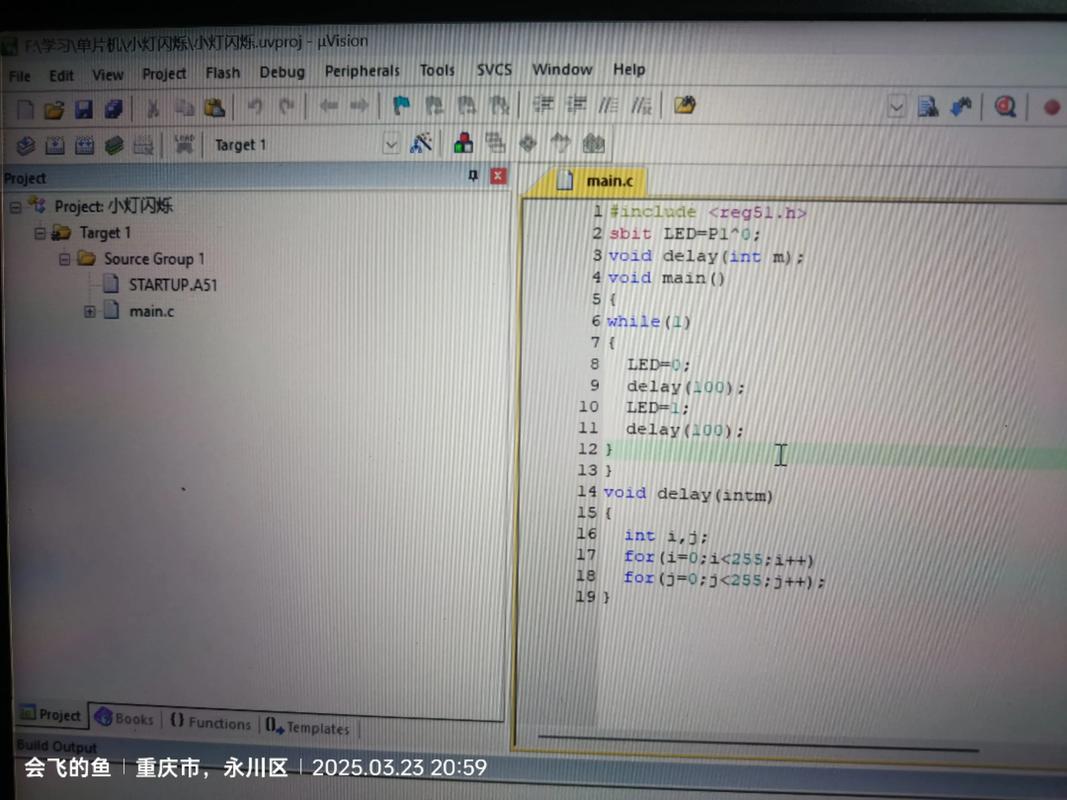Toggle pin on the Project panel

pos(473,177)
